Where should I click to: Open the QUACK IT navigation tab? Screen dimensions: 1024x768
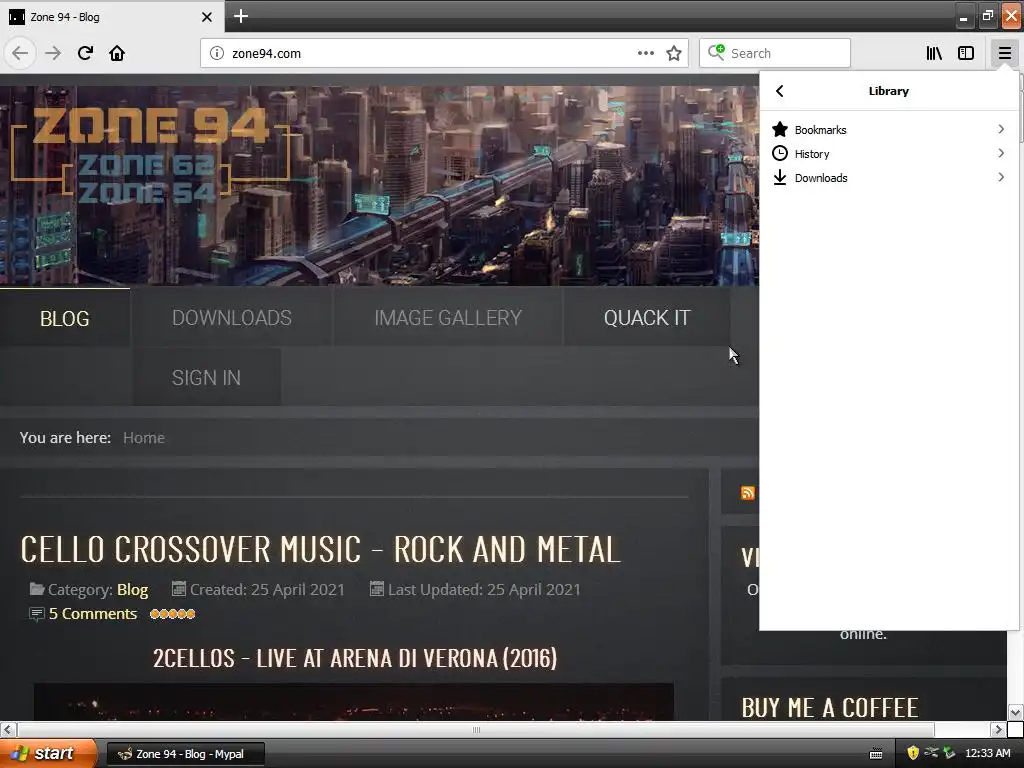(x=647, y=318)
